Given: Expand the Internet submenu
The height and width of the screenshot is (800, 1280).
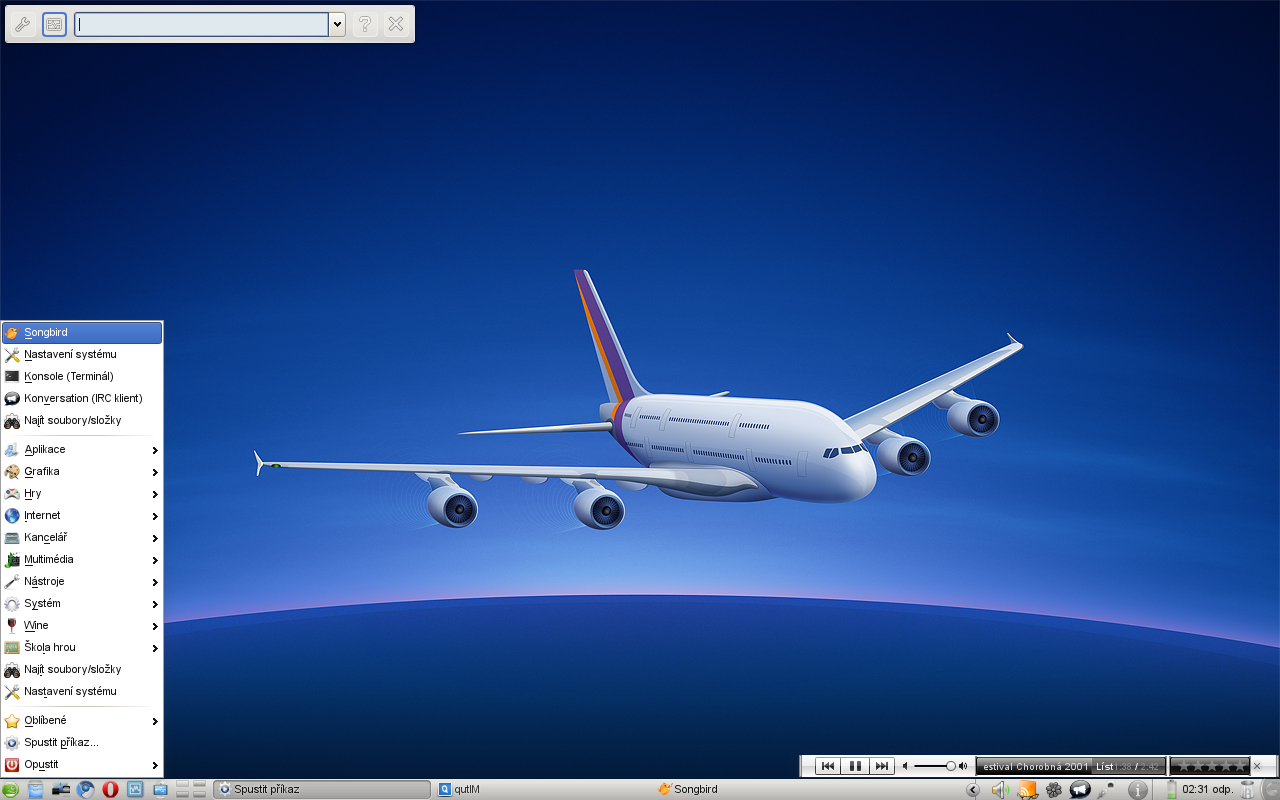Looking at the screenshot, I should pyautogui.click(x=82, y=515).
